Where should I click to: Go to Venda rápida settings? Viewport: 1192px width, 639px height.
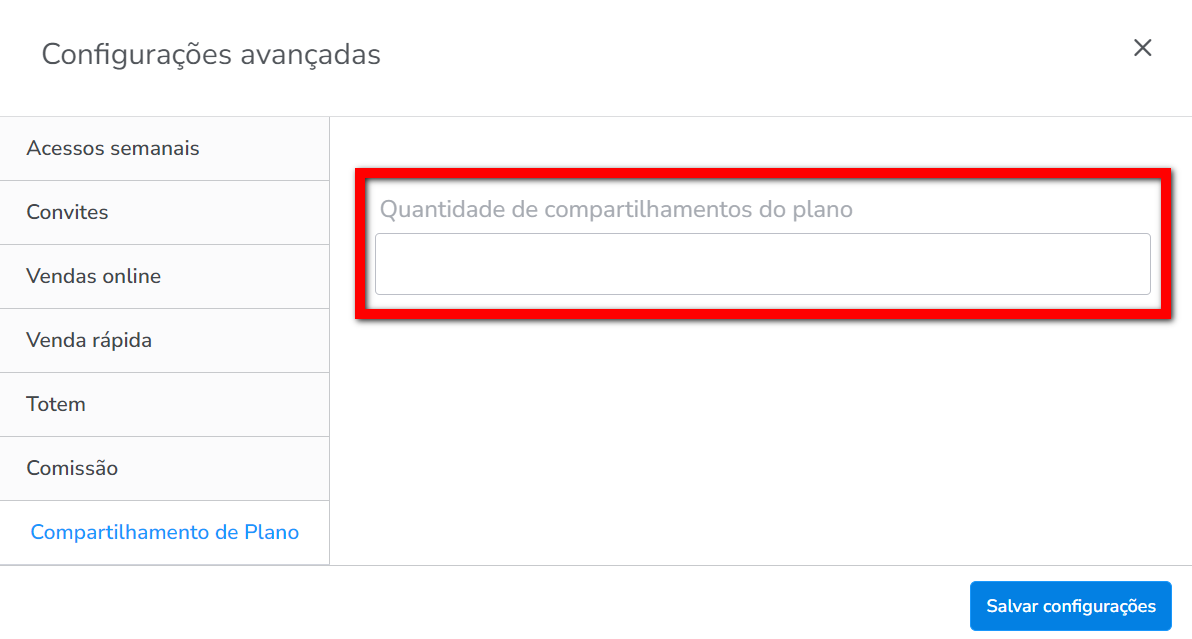[89, 340]
